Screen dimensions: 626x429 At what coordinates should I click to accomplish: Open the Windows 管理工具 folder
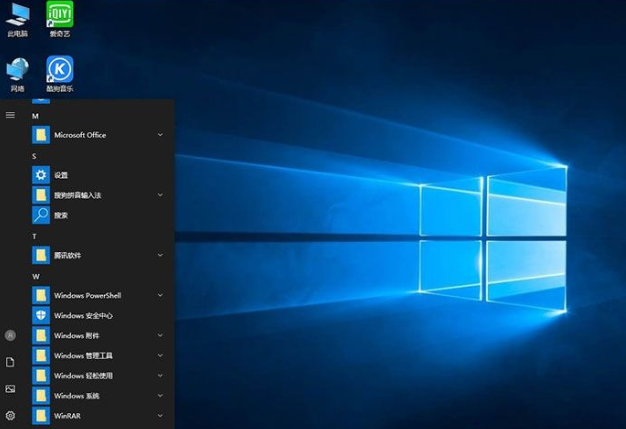[x=83, y=355]
